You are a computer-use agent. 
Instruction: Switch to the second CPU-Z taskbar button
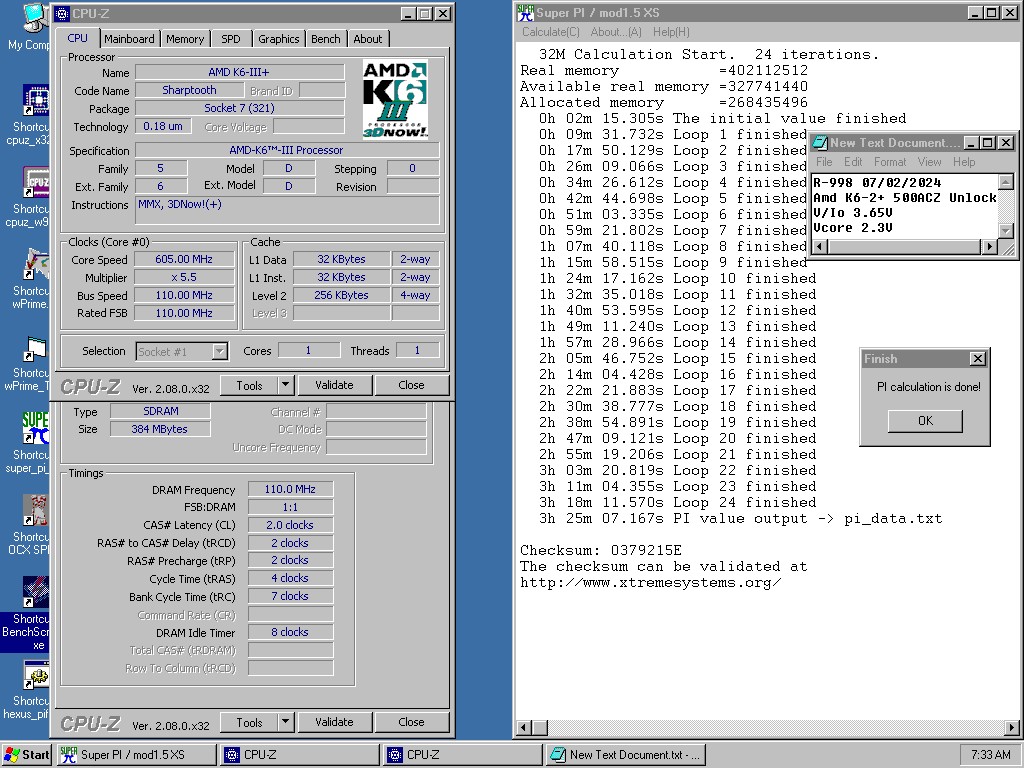tap(462, 755)
